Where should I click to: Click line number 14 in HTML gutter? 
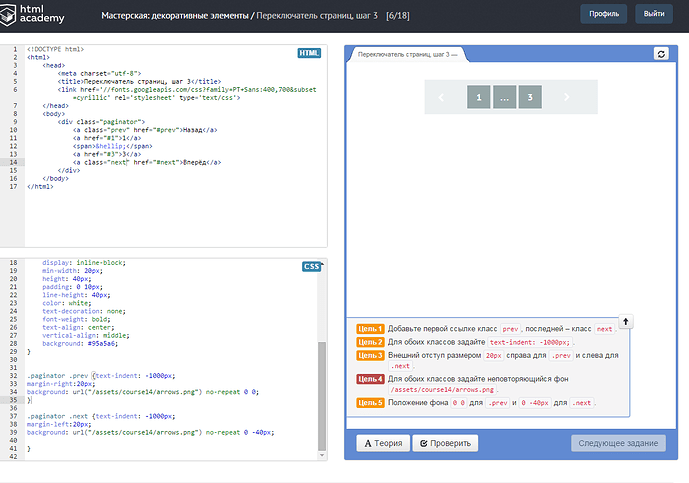pyautogui.click(x=13, y=162)
